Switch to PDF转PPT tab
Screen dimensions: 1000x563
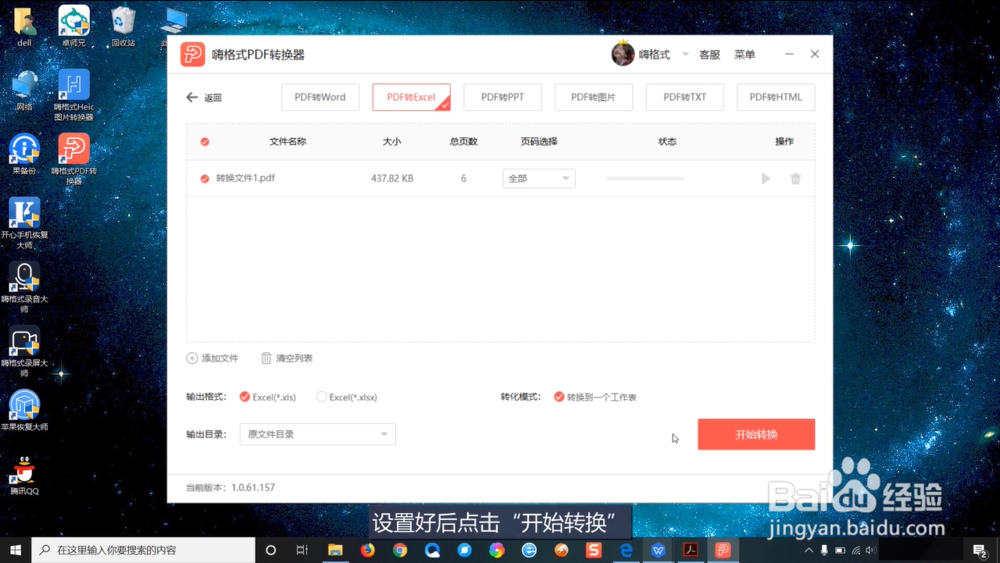pos(503,97)
